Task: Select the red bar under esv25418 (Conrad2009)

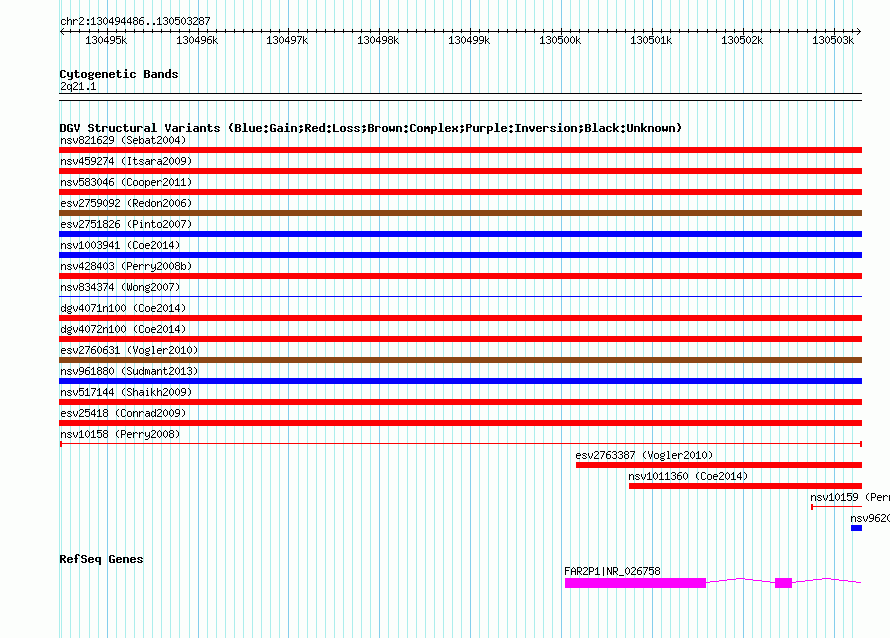Action: tap(460, 423)
